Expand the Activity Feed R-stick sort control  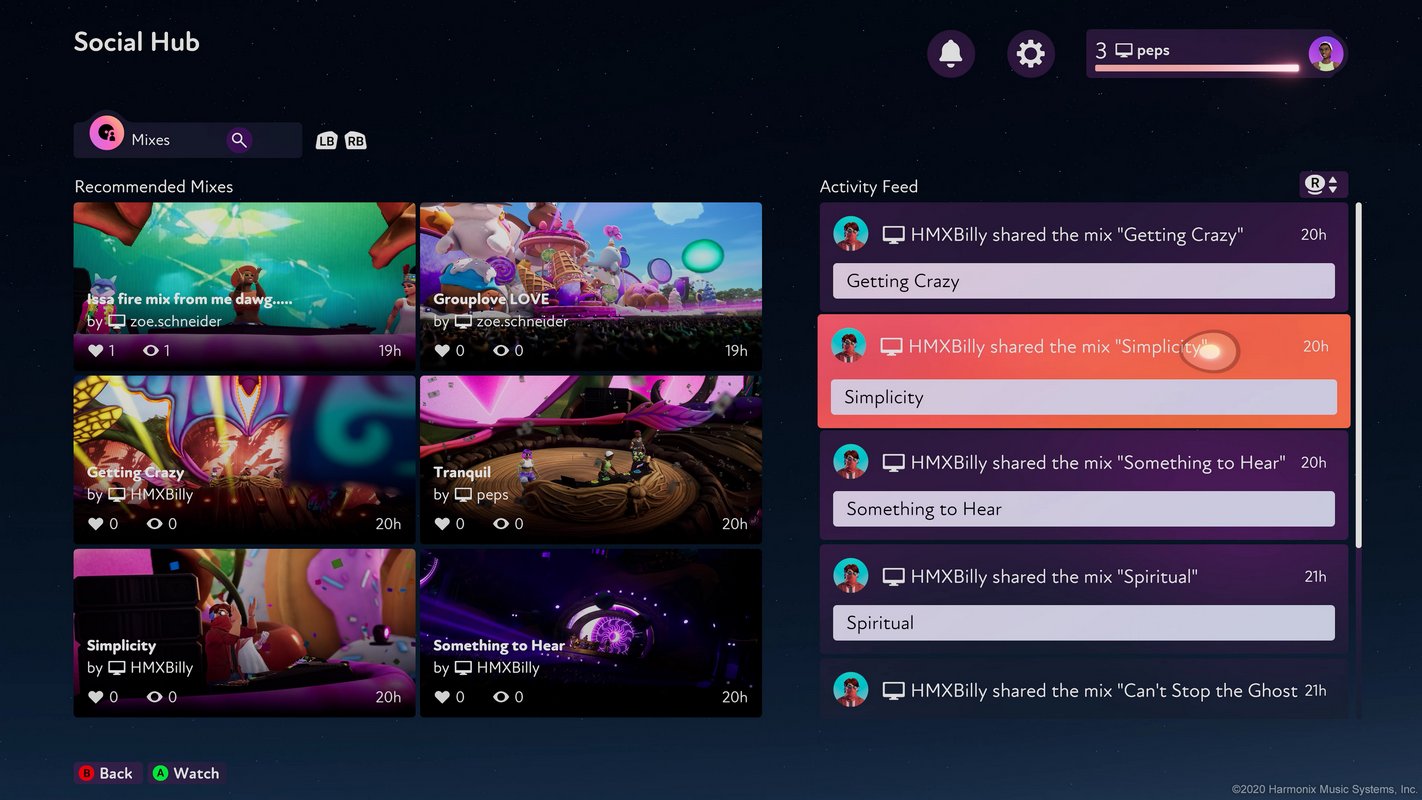click(1323, 185)
